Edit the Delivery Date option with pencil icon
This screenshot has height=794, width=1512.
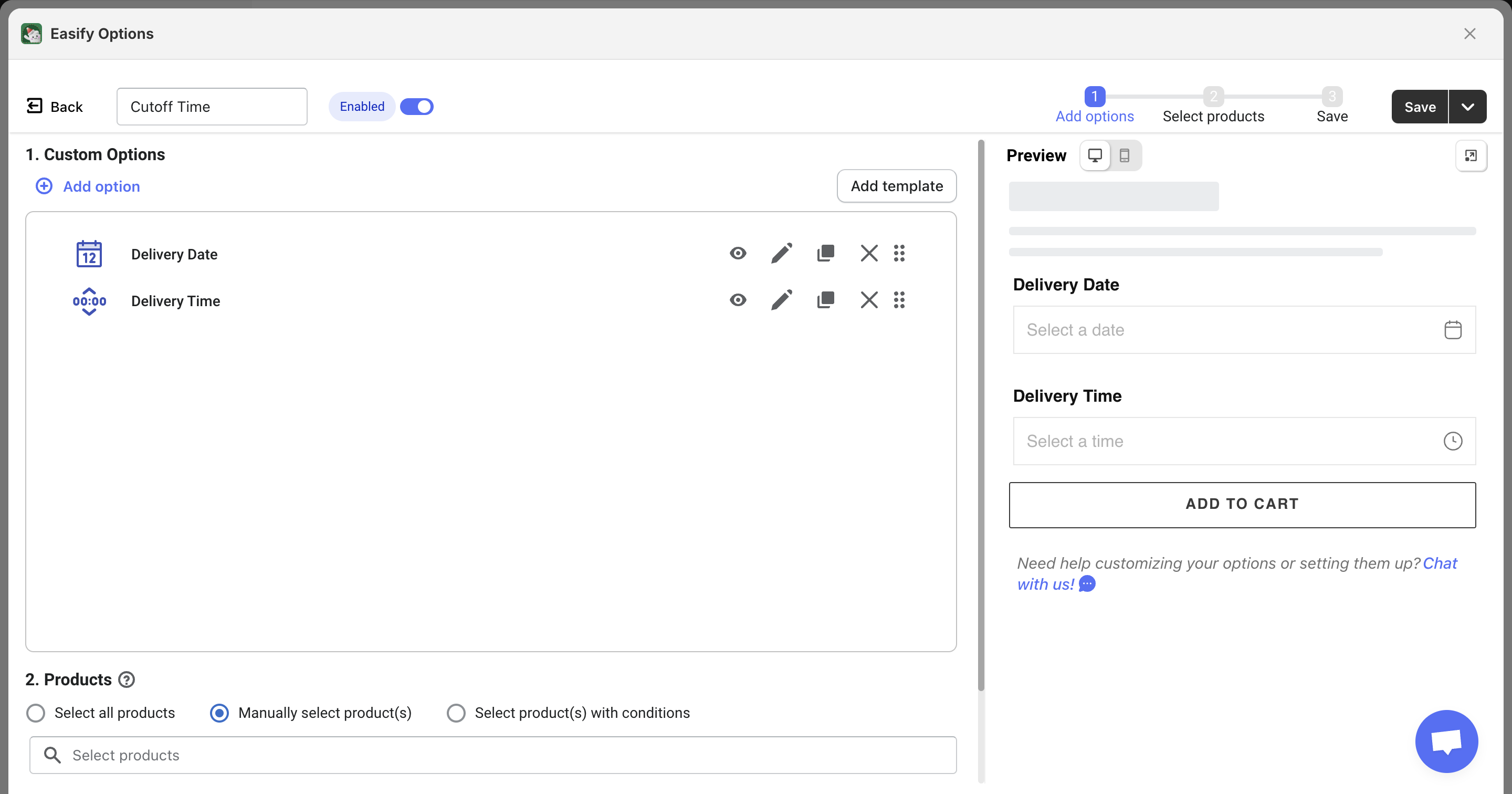(x=781, y=253)
